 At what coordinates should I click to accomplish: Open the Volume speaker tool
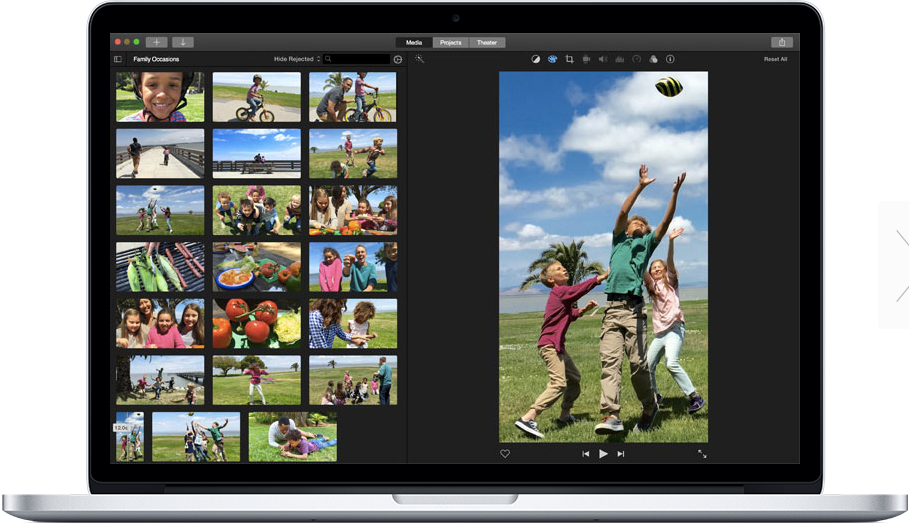tap(603, 59)
